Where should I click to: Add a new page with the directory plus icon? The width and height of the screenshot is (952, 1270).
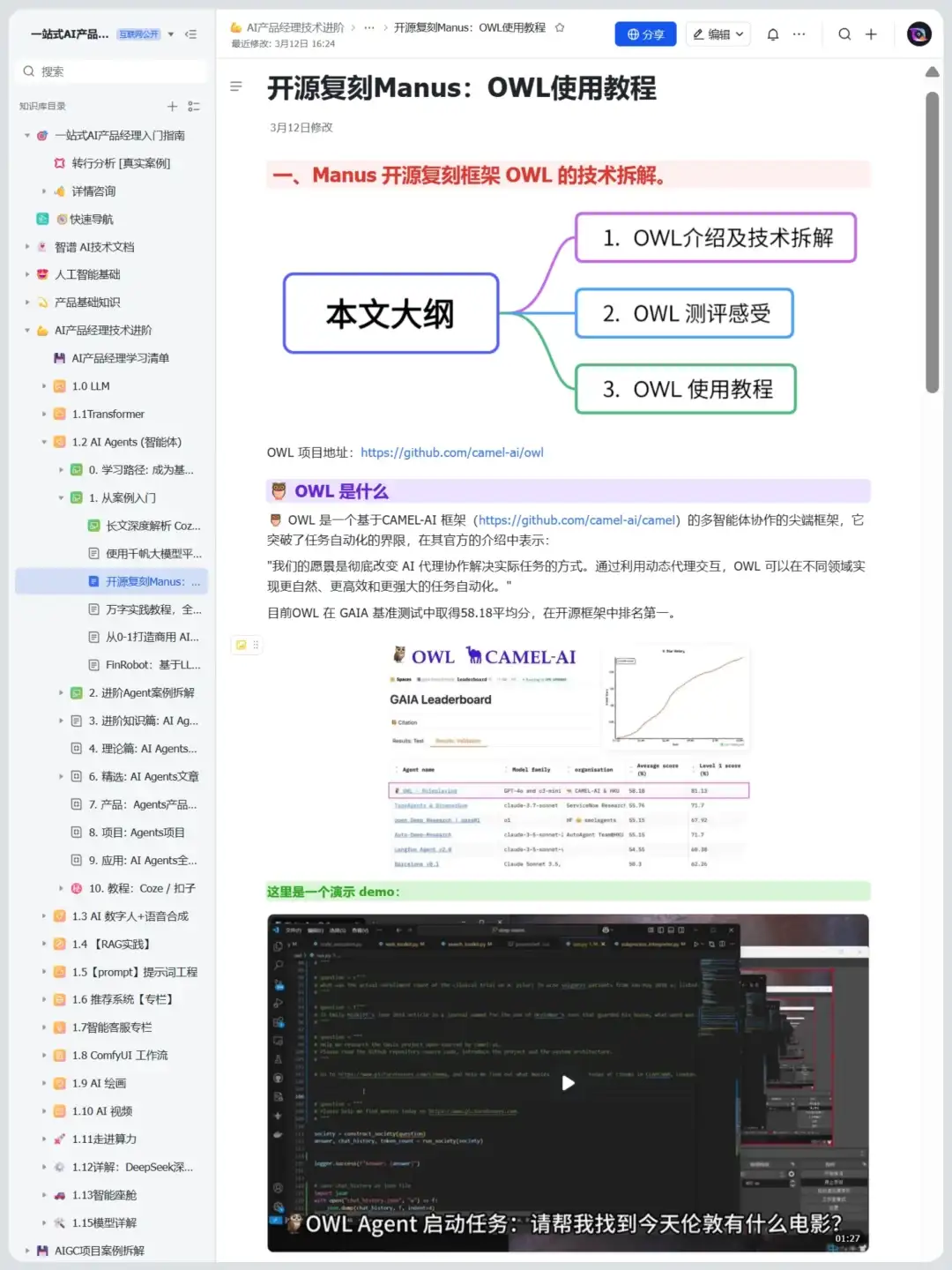point(173,106)
